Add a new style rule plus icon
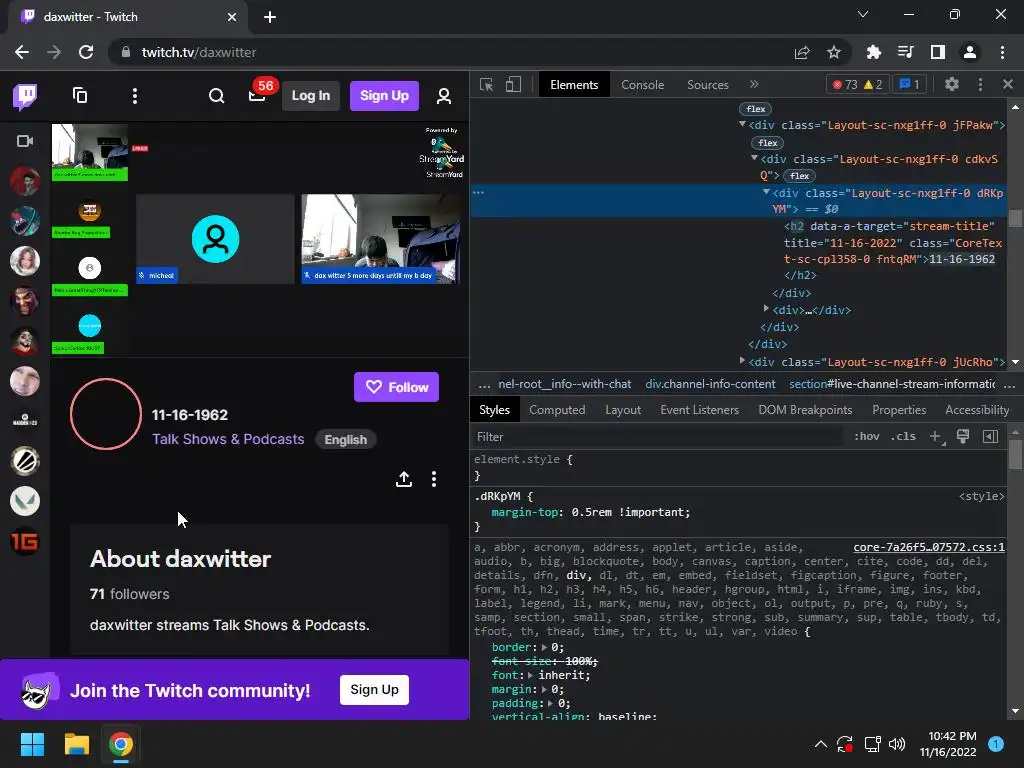This screenshot has width=1024, height=768. pyautogui.click(x=936, y=436)
